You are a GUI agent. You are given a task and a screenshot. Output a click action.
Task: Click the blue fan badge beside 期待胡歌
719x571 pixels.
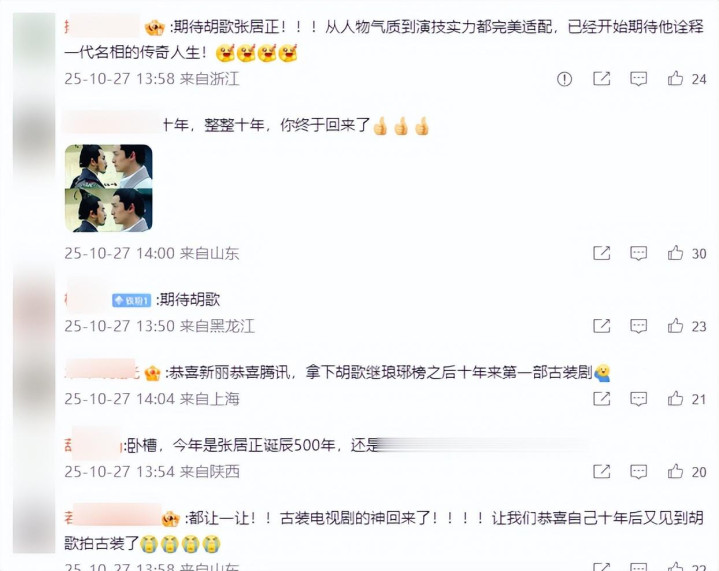(132, 300)
